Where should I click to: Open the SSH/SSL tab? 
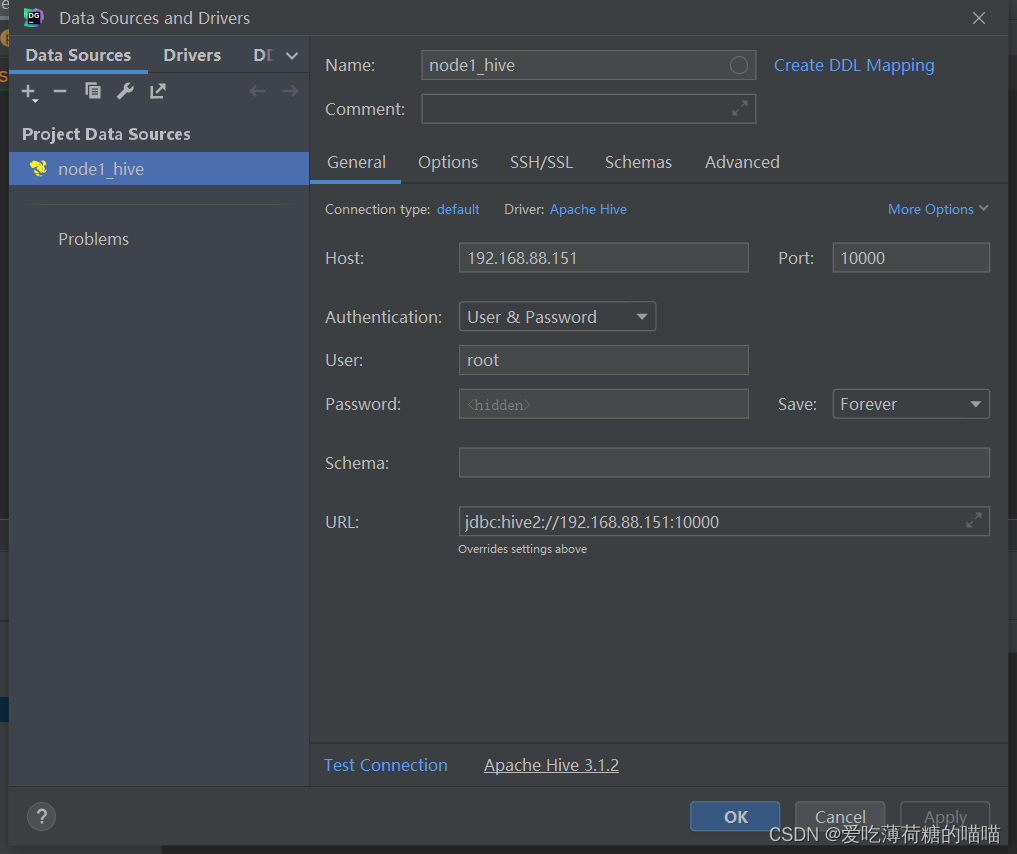(x=542, y=162)
